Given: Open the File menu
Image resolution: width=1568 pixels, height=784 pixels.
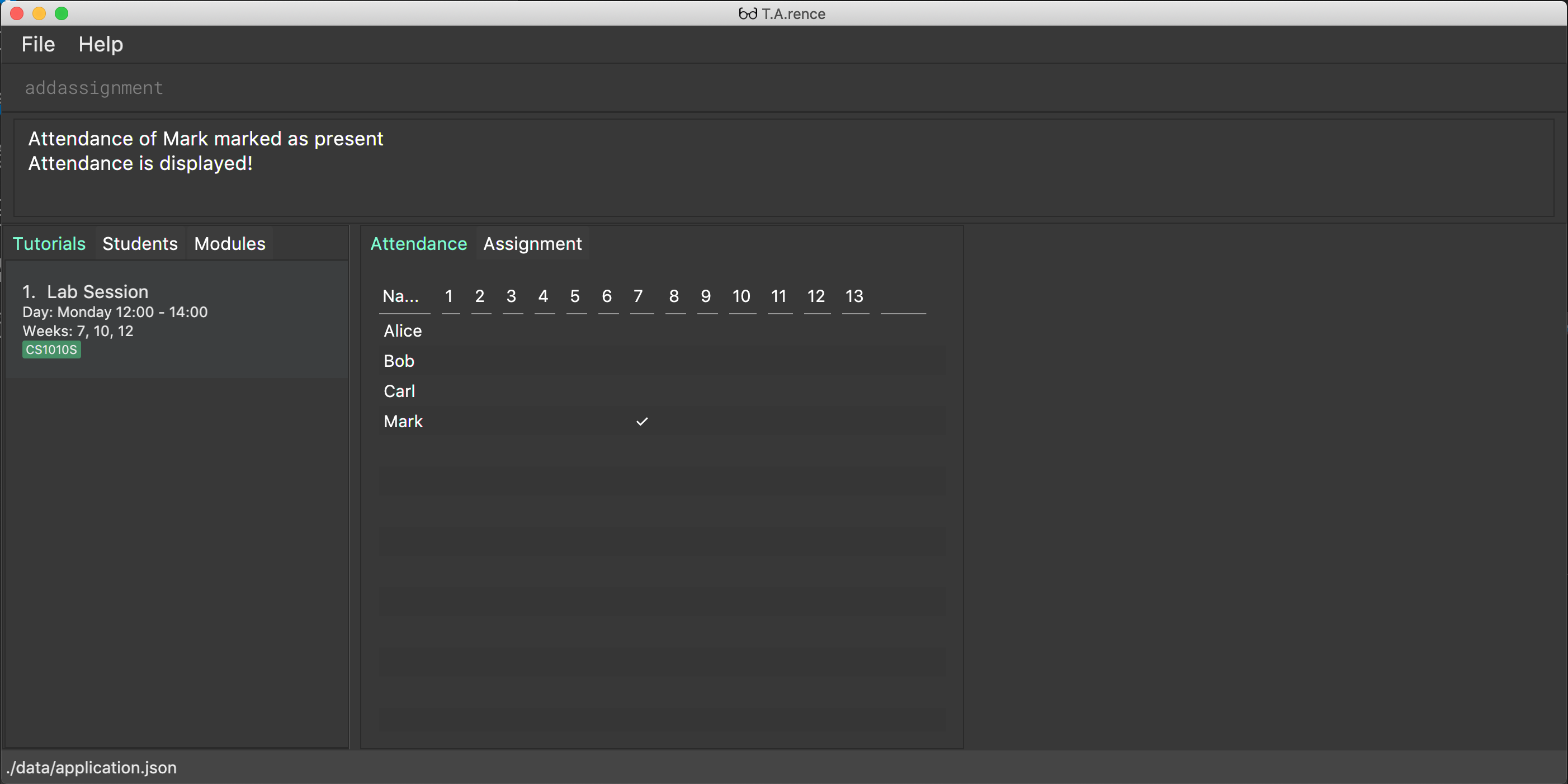Looking at the screenshot, I should pos(37,44).
